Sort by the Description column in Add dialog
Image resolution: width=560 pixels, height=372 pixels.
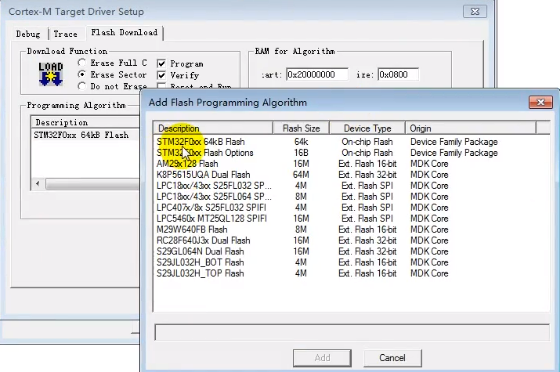pos(213,128)
